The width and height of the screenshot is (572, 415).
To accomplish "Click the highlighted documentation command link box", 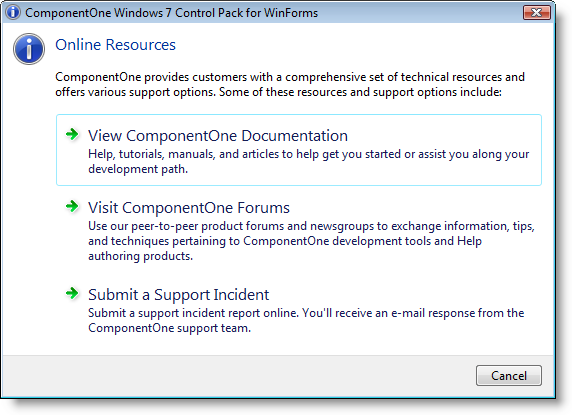I will [x=299, y=150].
